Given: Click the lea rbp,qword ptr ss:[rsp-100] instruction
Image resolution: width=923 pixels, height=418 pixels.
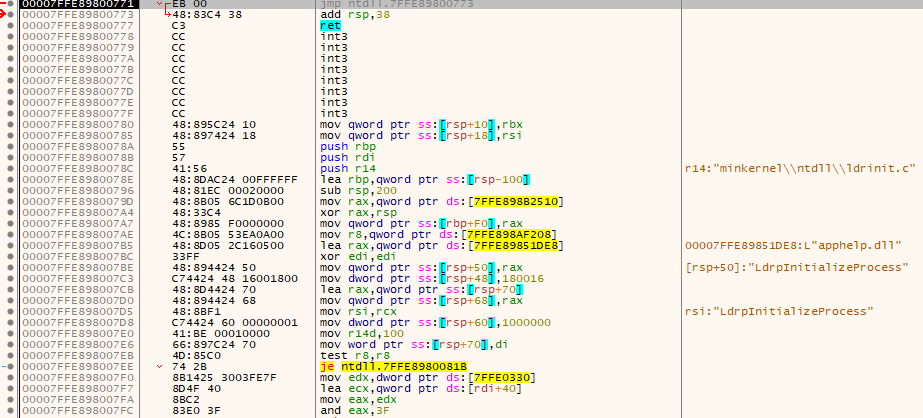Looking at the screenshot, I should click(426, 180).
